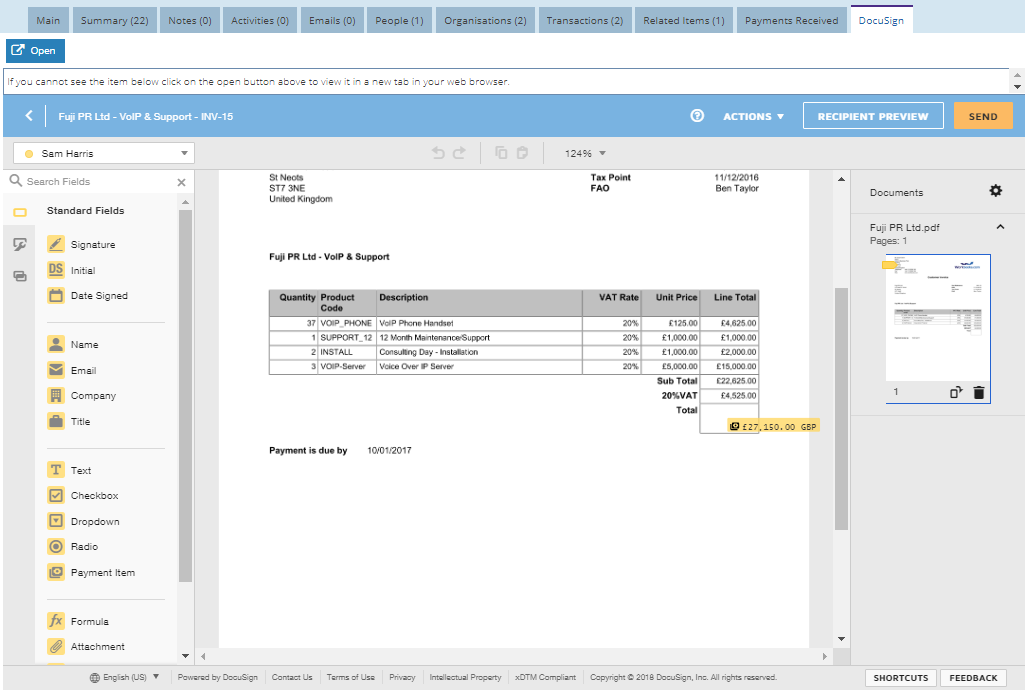Screen dimensions: 1025x692
Task: Open the Sam Harris recipient dropdown
Action: [104, 154]
